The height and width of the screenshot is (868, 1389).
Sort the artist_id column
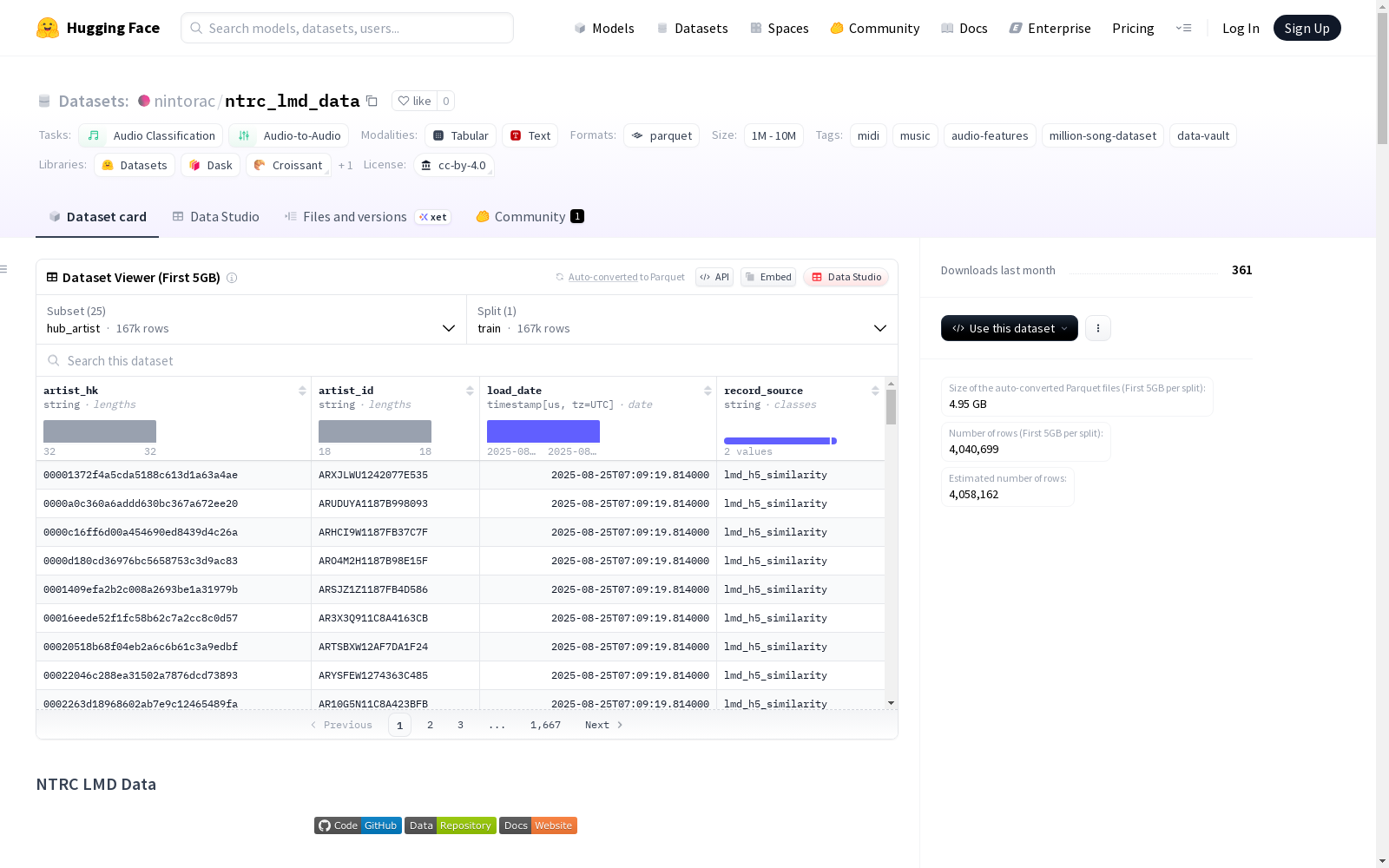(x=470, y=391)
